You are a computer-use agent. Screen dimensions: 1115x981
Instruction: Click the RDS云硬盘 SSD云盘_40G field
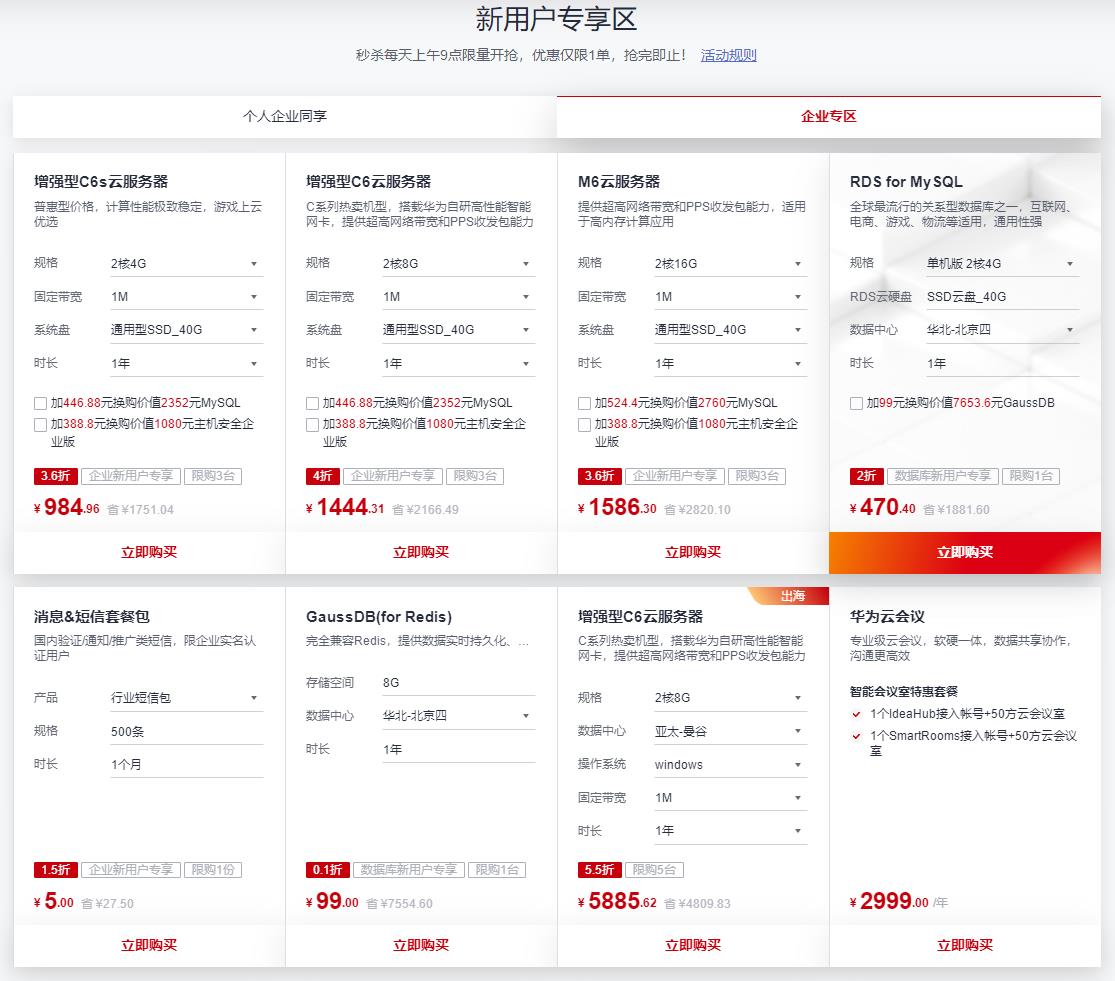[1003, 297]
